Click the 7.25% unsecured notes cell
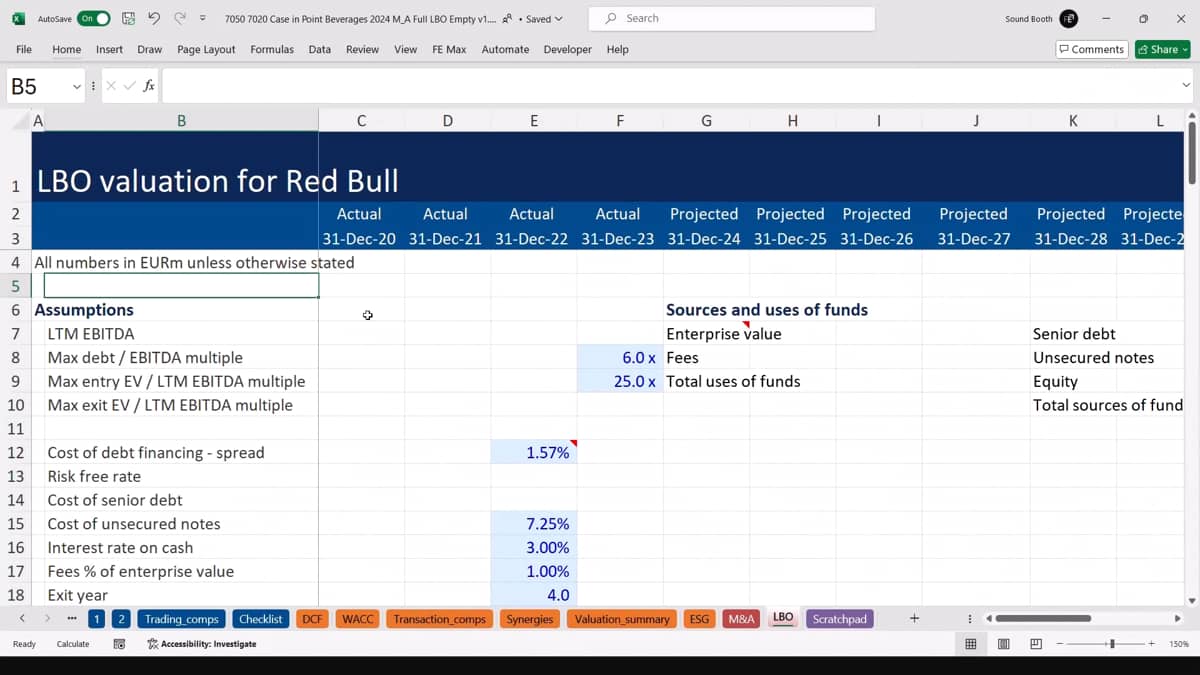Image resolution: width=1200 pixels, height=675 pixels. coord(534,524)
